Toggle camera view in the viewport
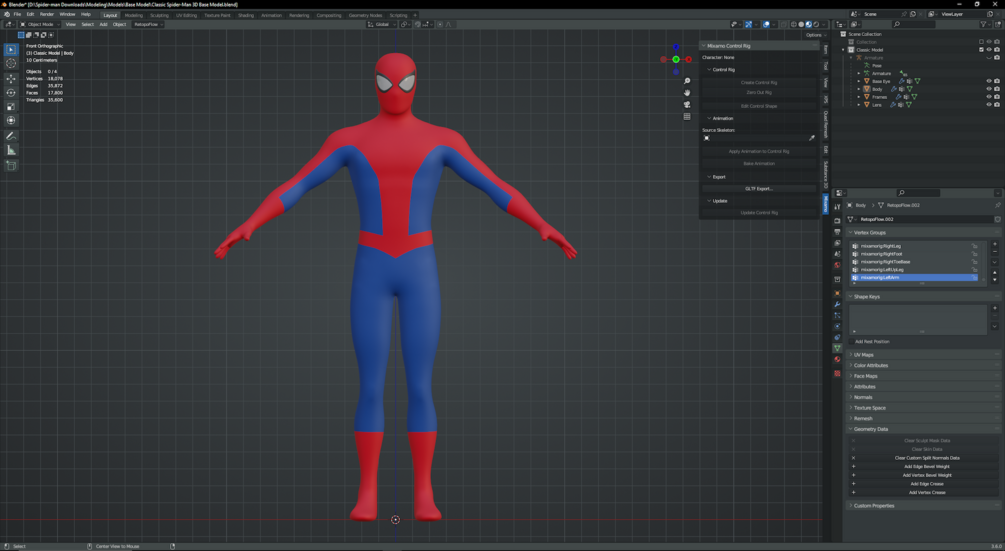 click(x=687, y=104)
